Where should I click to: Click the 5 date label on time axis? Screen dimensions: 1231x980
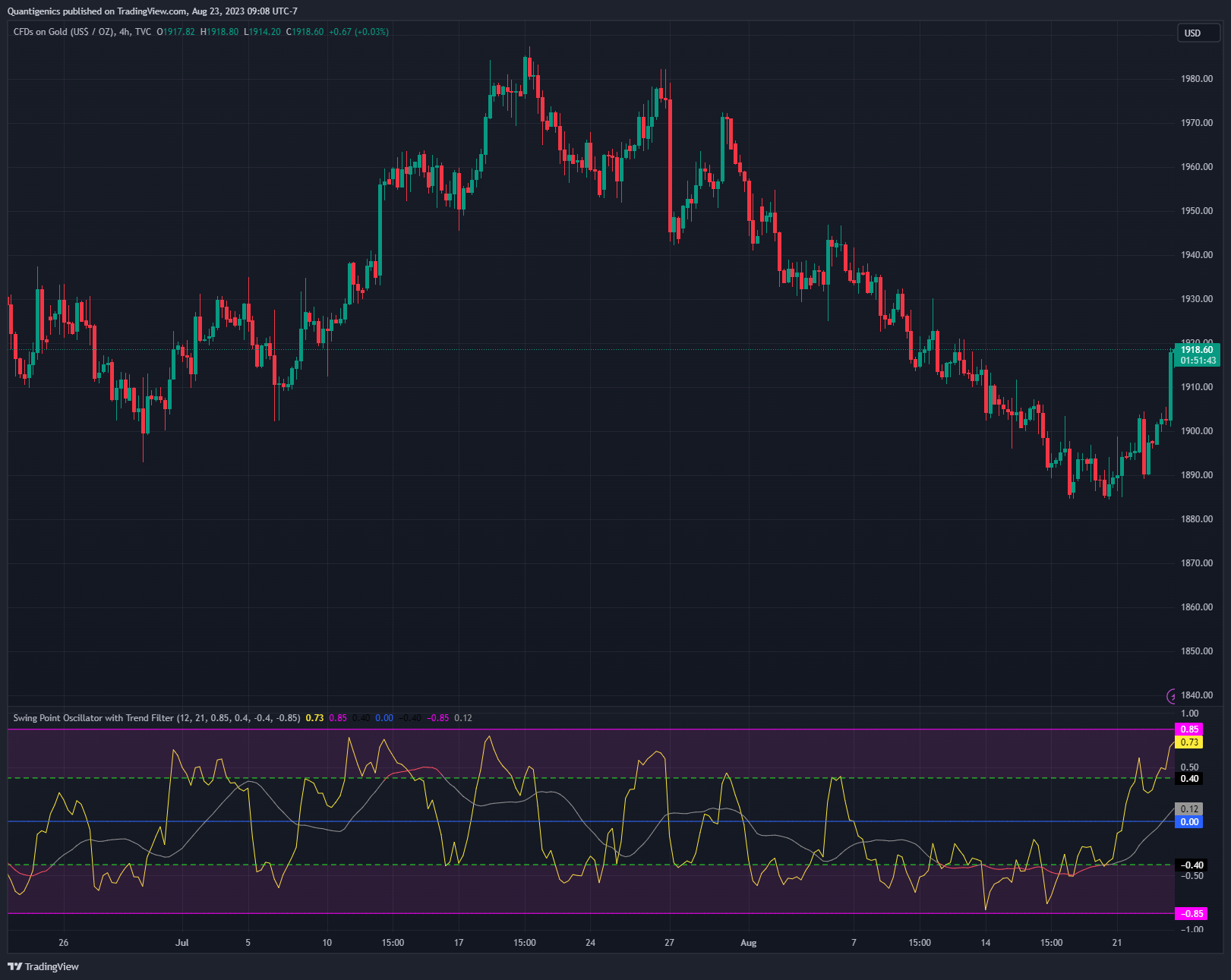(x=248, y=943)
